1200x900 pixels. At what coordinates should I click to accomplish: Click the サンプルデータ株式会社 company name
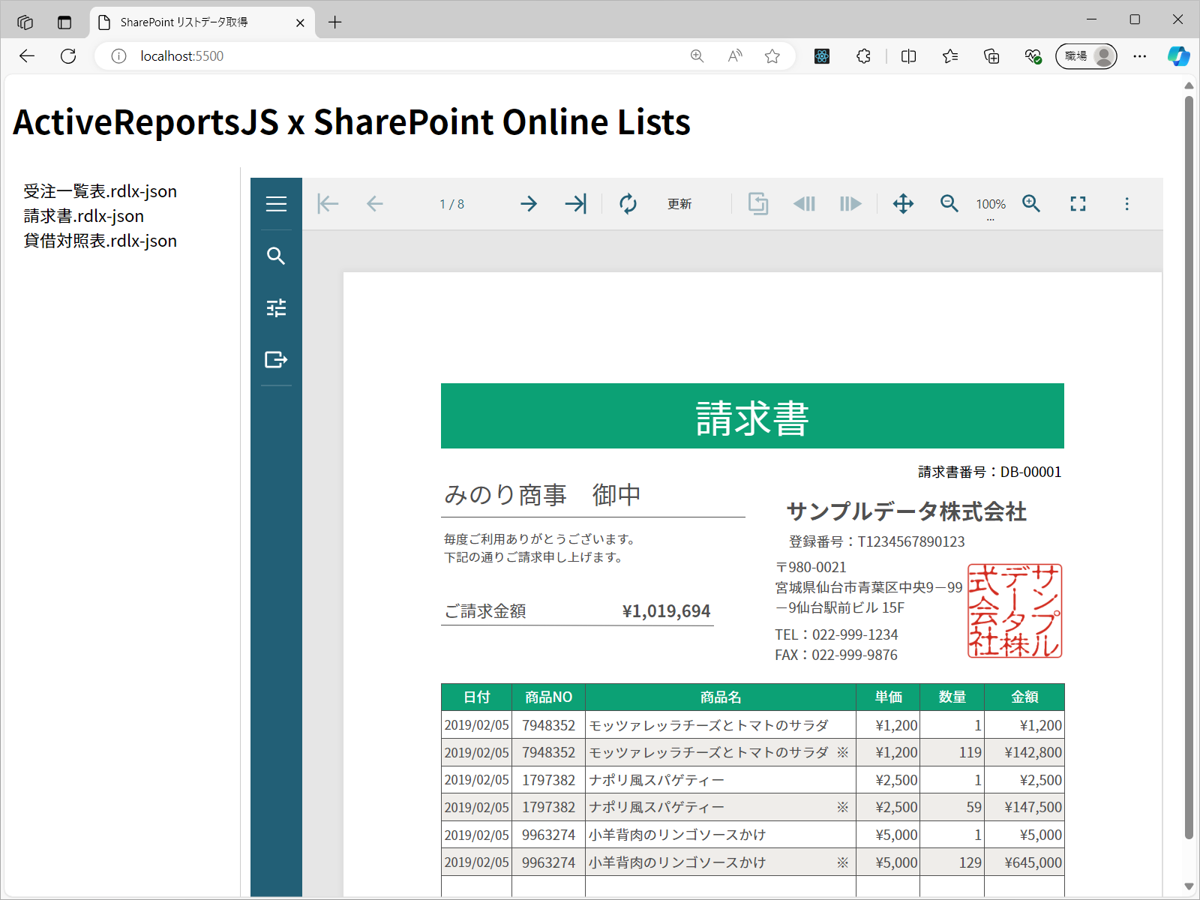pos(907,512)
